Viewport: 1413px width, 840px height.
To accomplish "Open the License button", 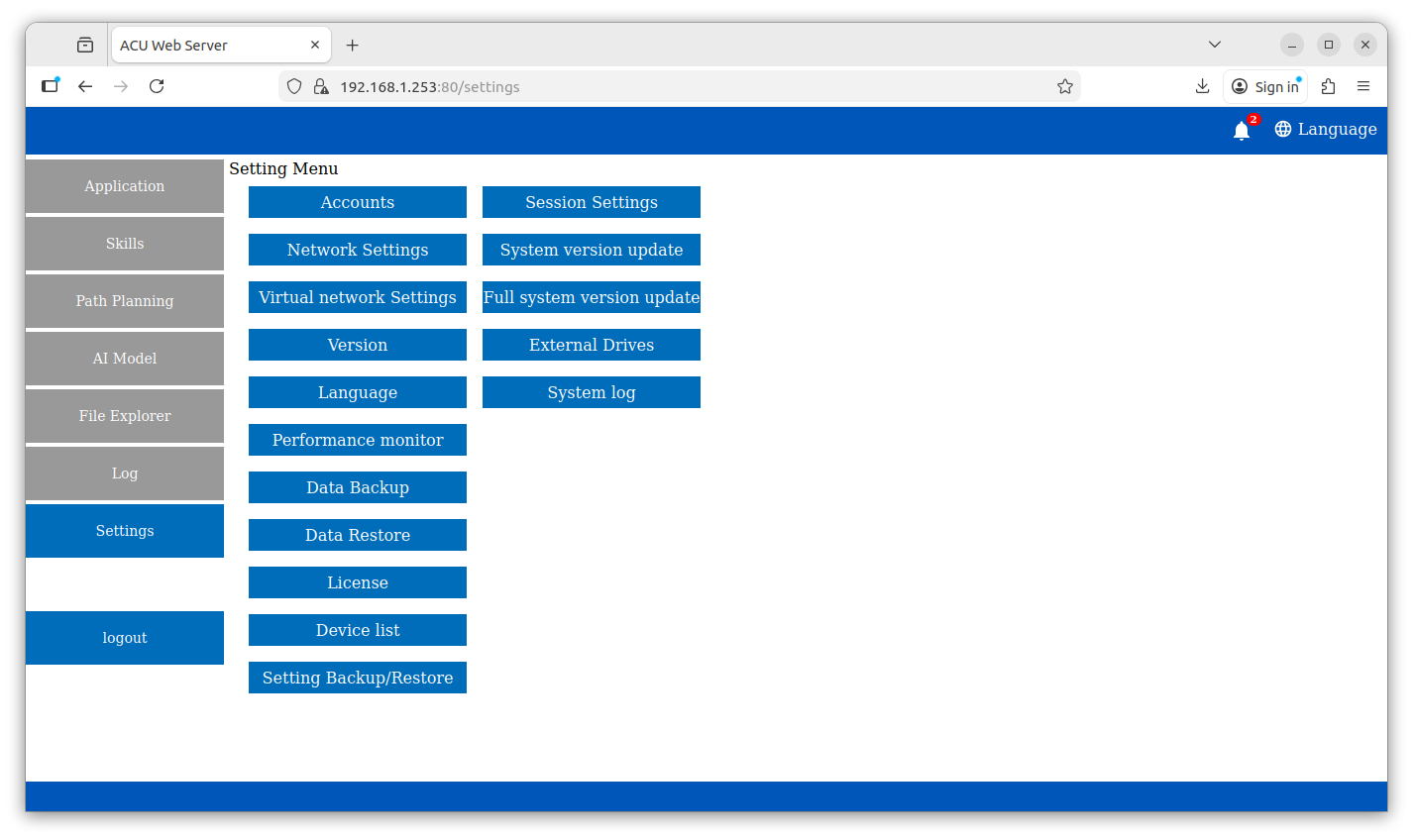I will 358,582.
